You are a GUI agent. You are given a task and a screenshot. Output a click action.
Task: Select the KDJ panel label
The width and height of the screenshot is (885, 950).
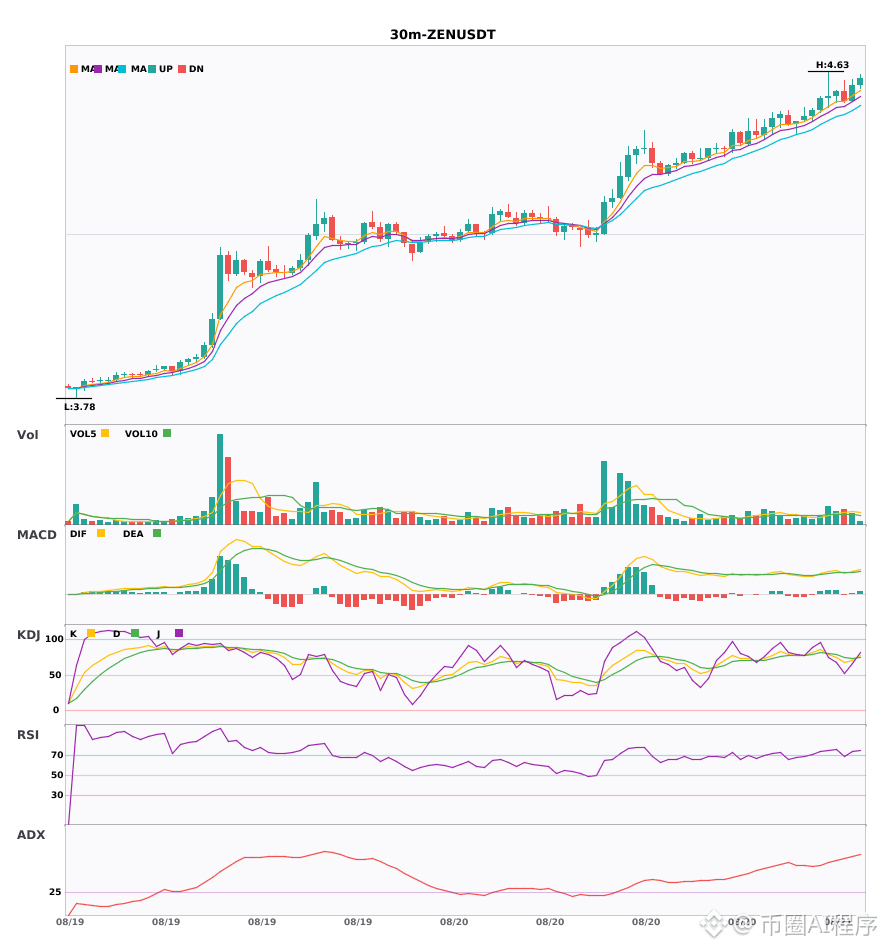pos(28,635)
